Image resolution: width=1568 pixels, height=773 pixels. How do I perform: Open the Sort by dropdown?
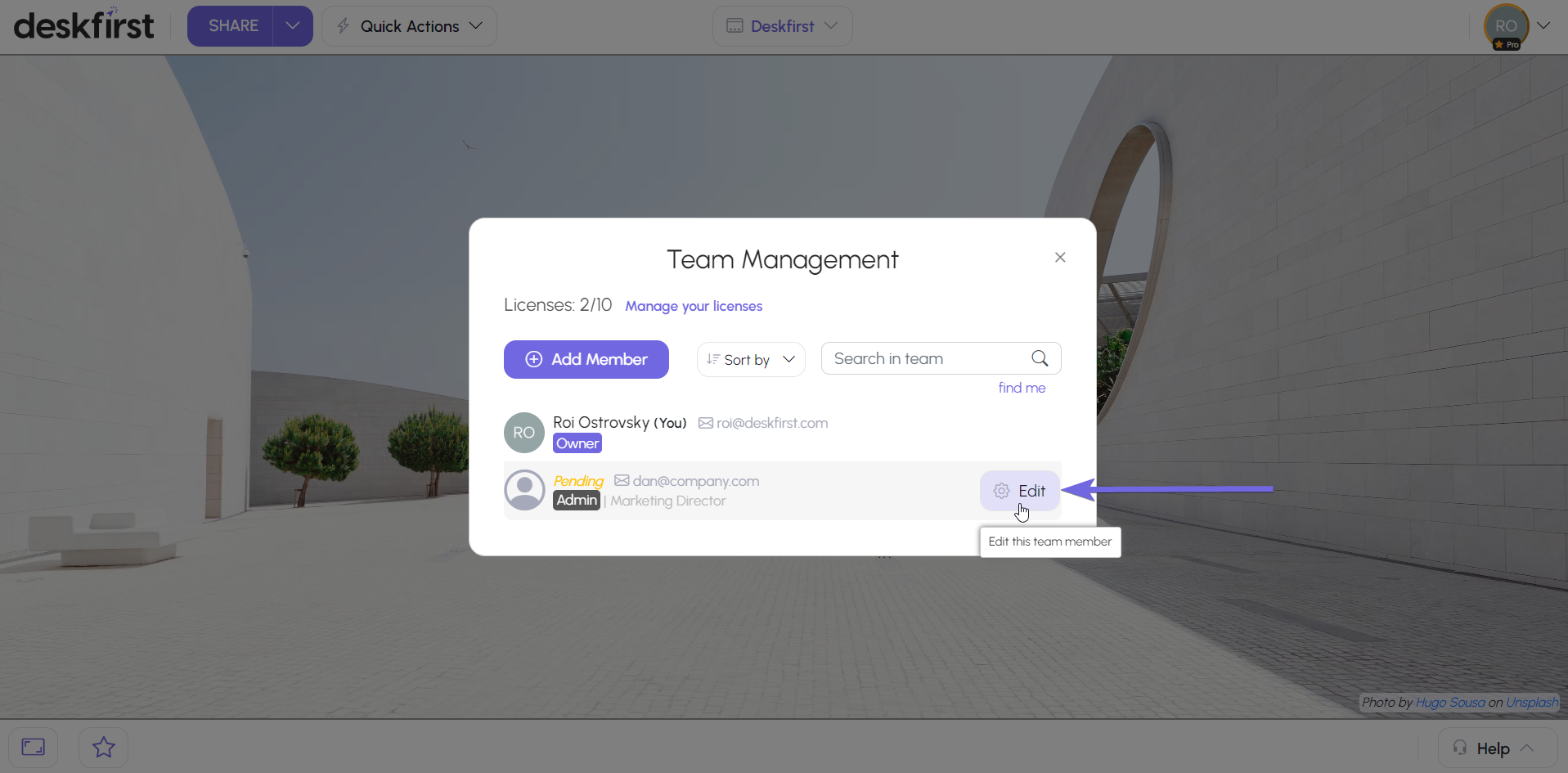pyautogui.click(x=751, y=360)
